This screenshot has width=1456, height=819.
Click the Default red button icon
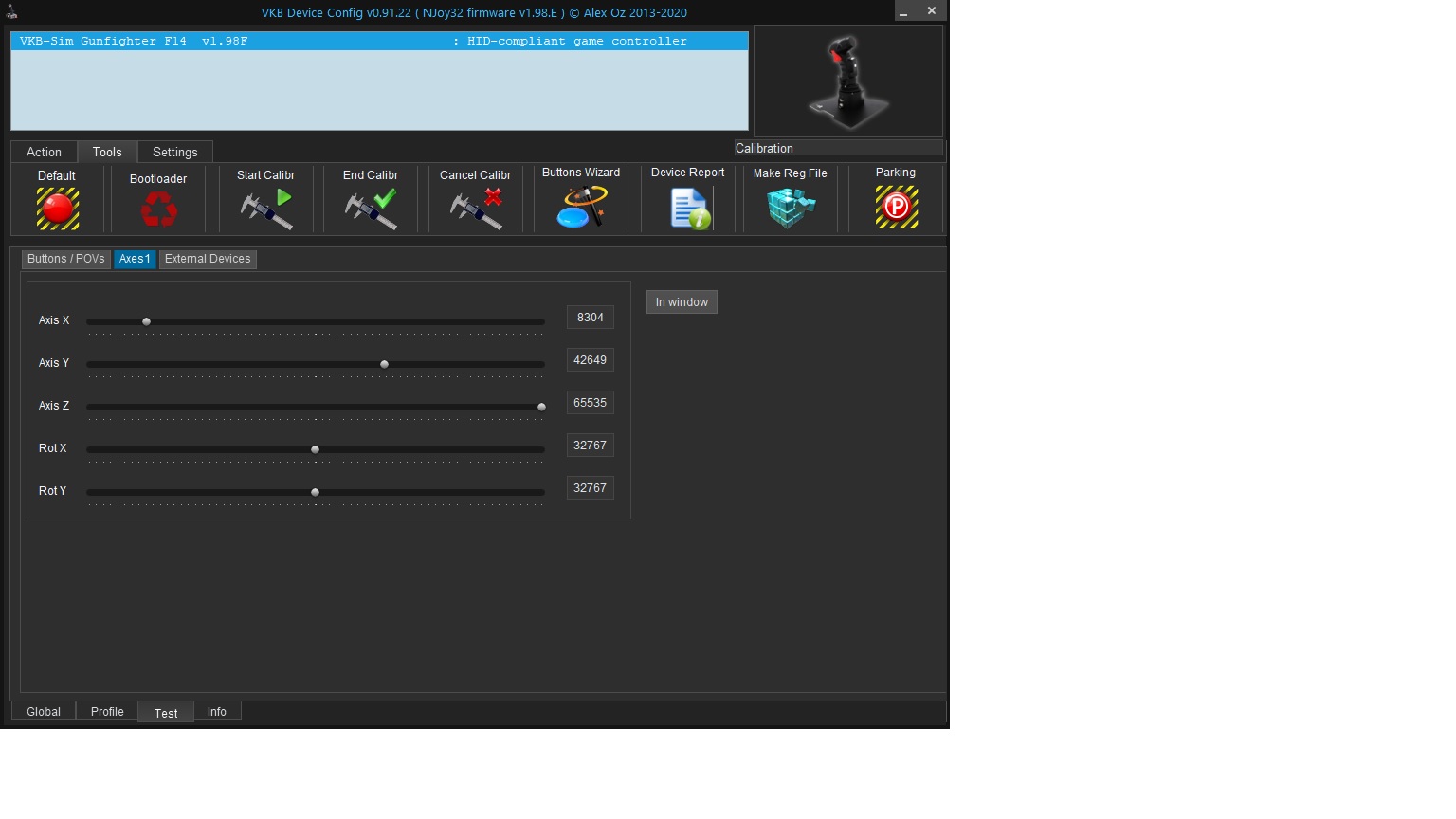coord(58,209)
